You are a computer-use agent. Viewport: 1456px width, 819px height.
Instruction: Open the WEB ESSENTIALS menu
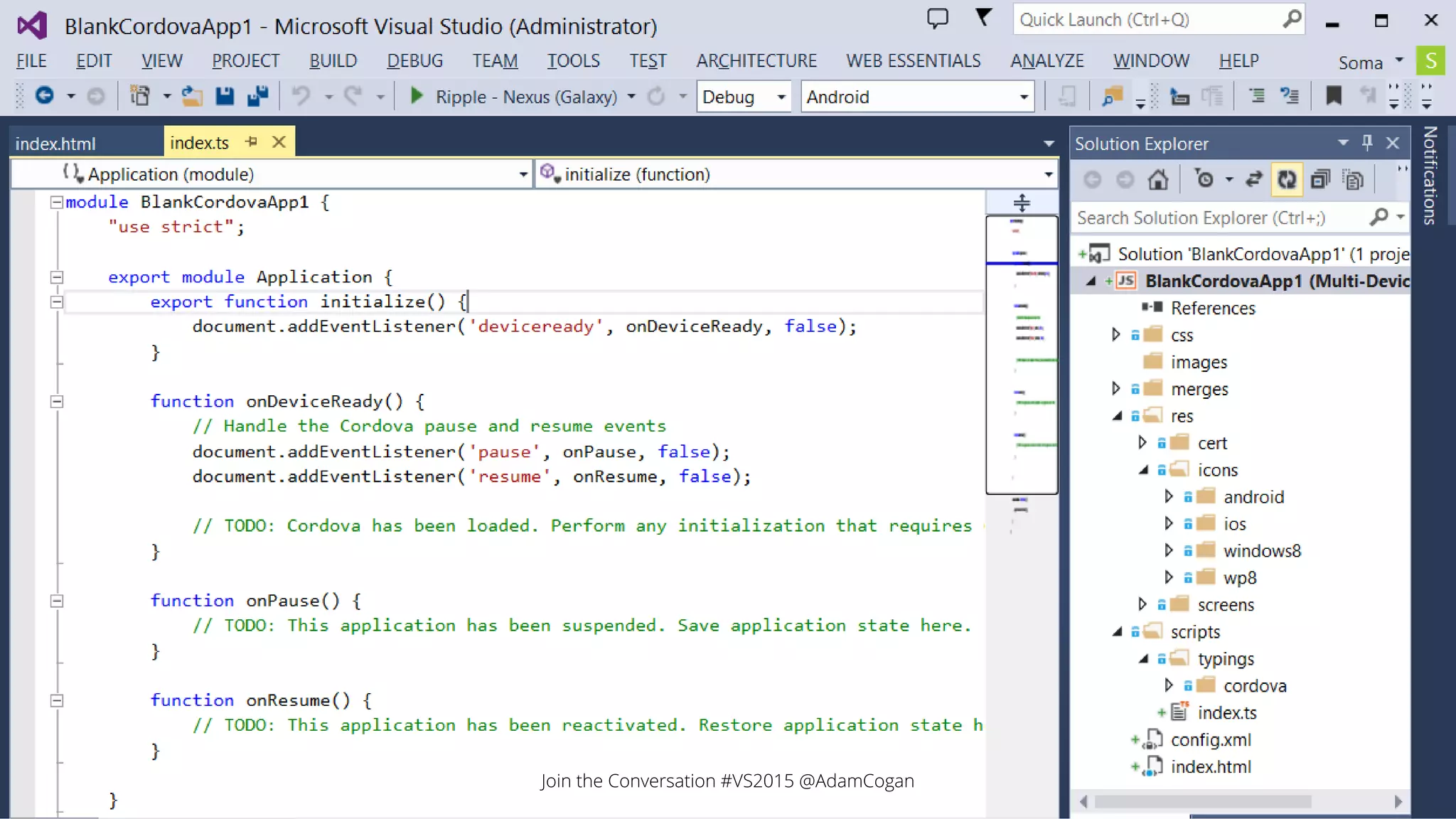[913, 61]
